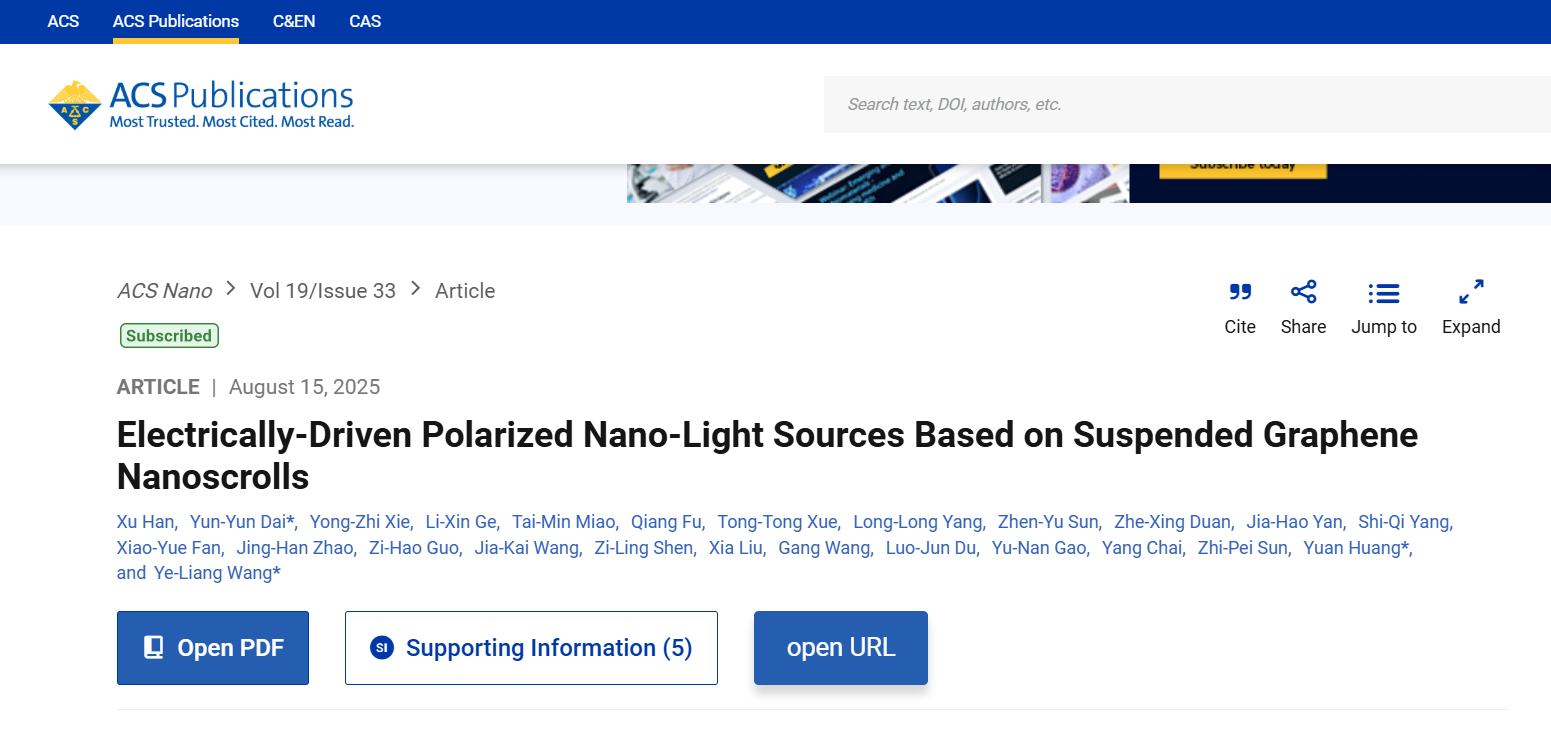Go to Vol 19/Issue 33 breadcrumb

tap(323, 291)
